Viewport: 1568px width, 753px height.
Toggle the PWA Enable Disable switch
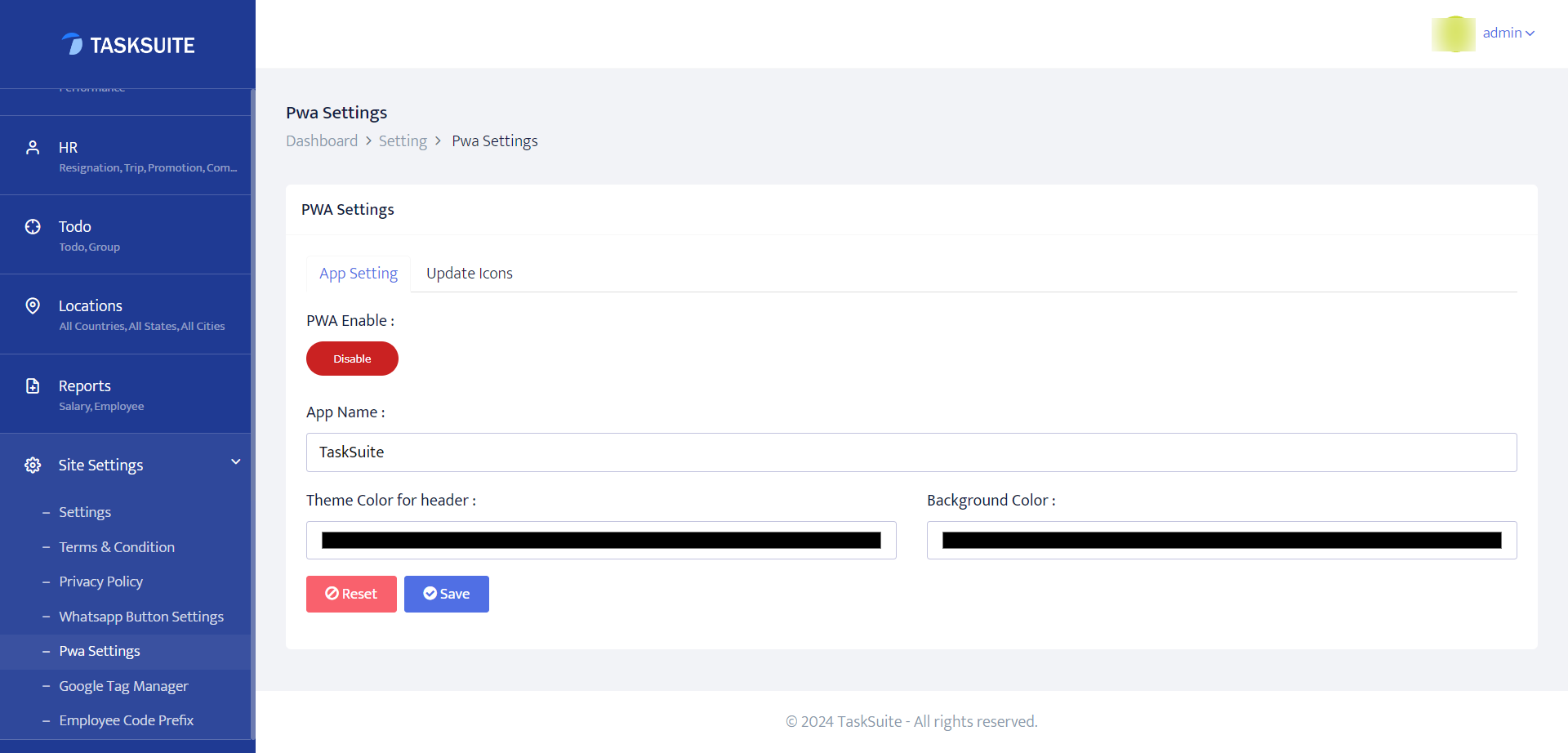(352, 359)
